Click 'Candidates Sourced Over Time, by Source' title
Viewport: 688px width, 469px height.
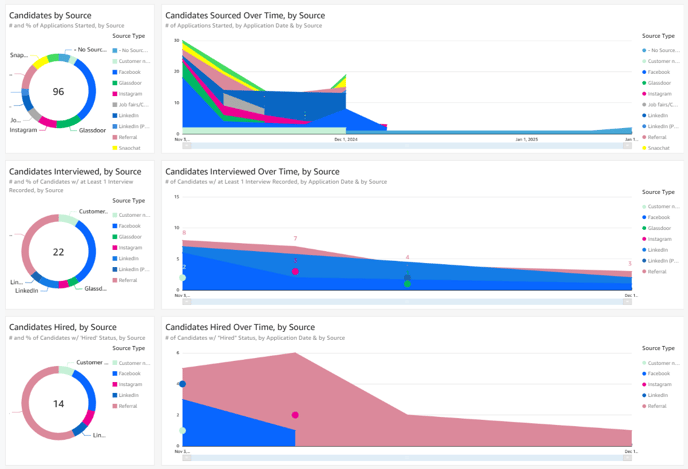[x=245, y=15]
